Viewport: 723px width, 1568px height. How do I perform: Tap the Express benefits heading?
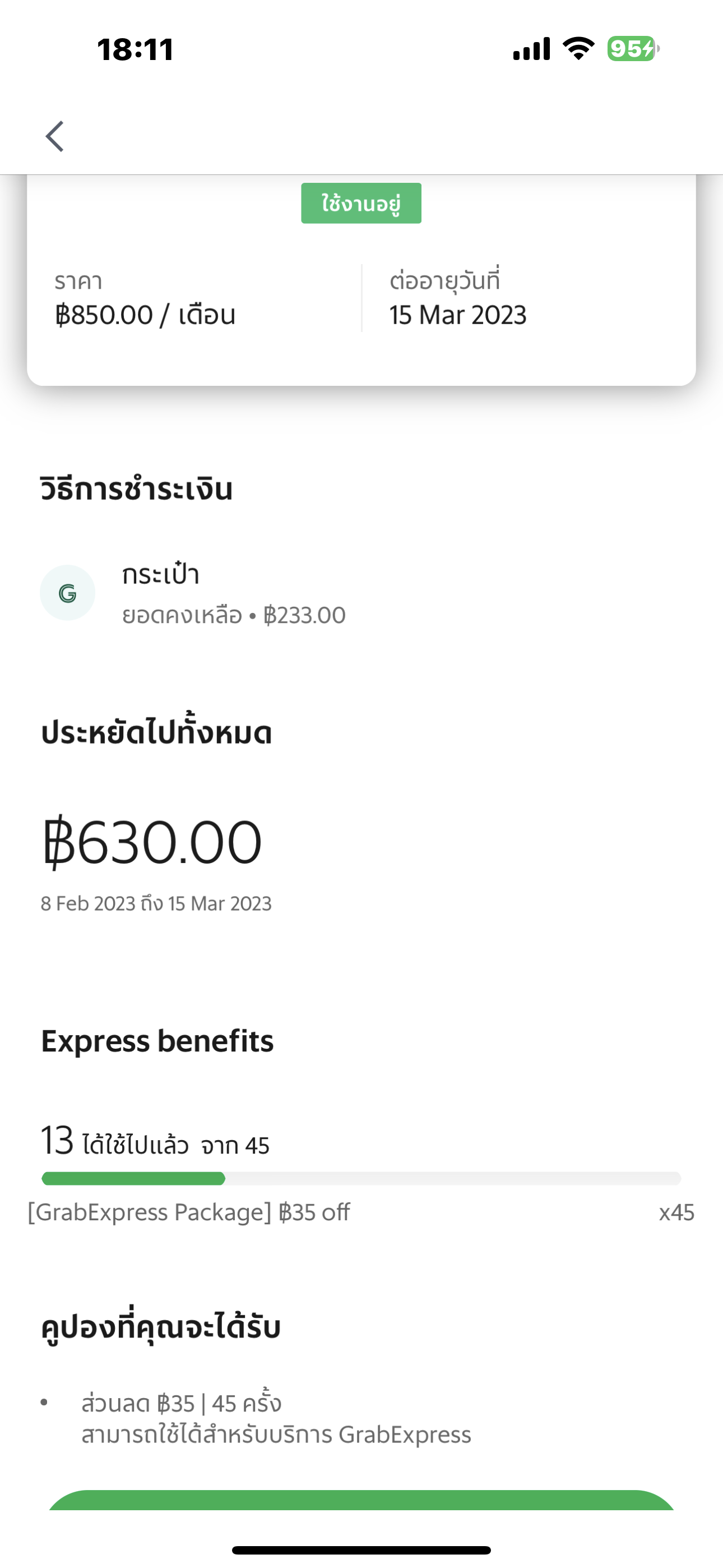click(157, 1041)
